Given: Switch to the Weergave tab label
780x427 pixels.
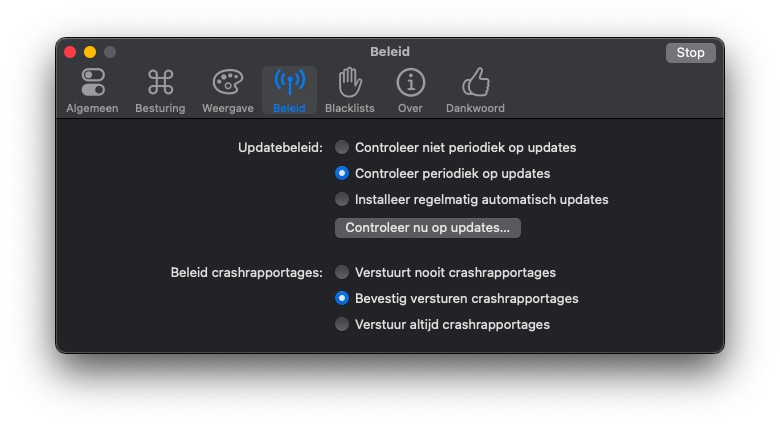Looking at the screenshot, I should click(227, 108).
